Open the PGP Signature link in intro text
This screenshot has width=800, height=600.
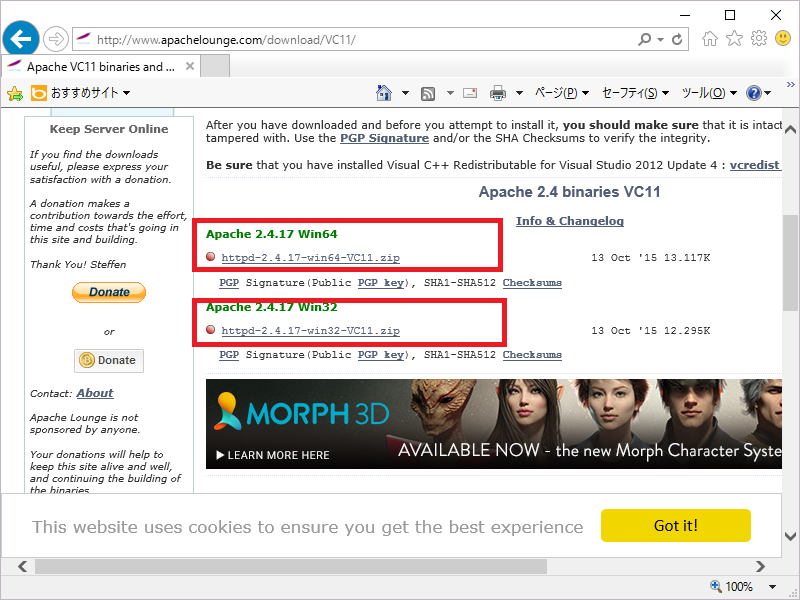(384, 138)
